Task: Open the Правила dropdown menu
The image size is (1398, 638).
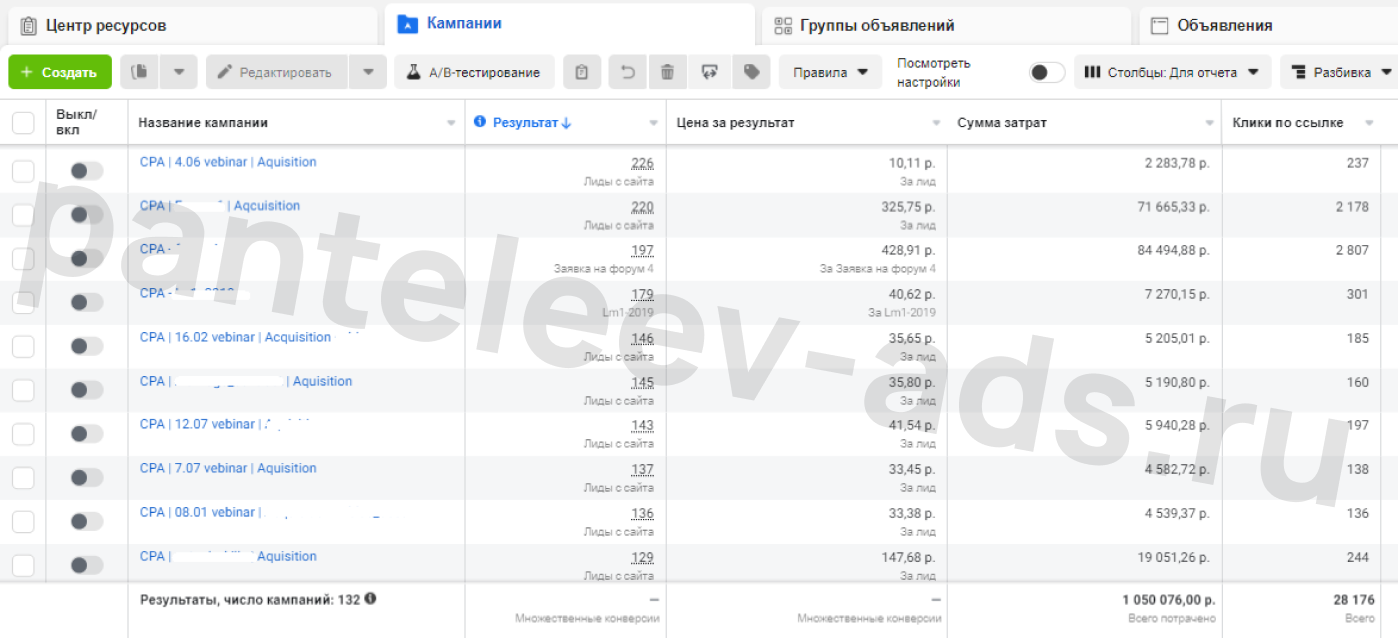Action: pyautogui.click(x=830, y=72)
